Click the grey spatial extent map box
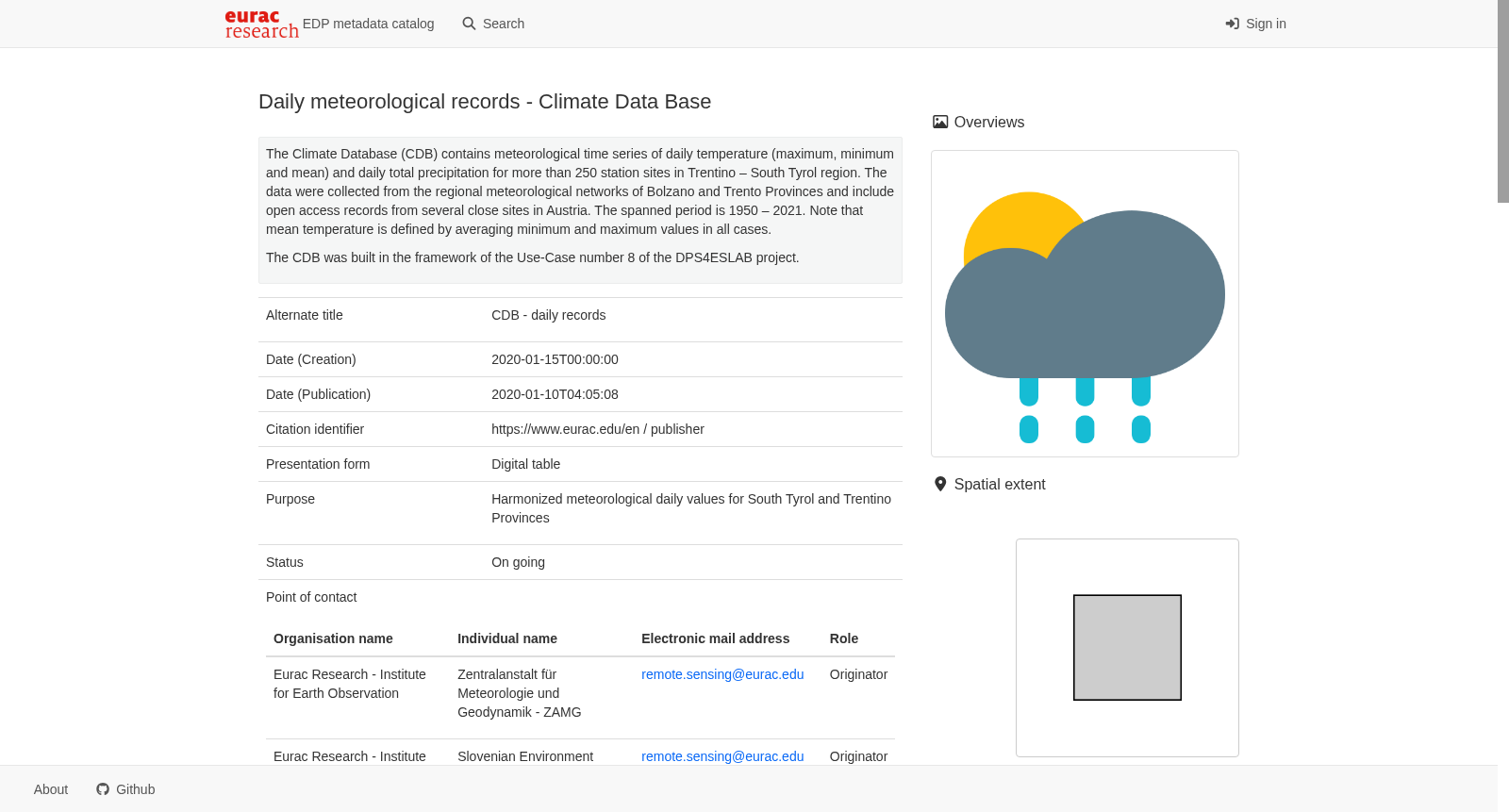Viewport: 1509px width, 812px height. click(x=1127, y=647)
